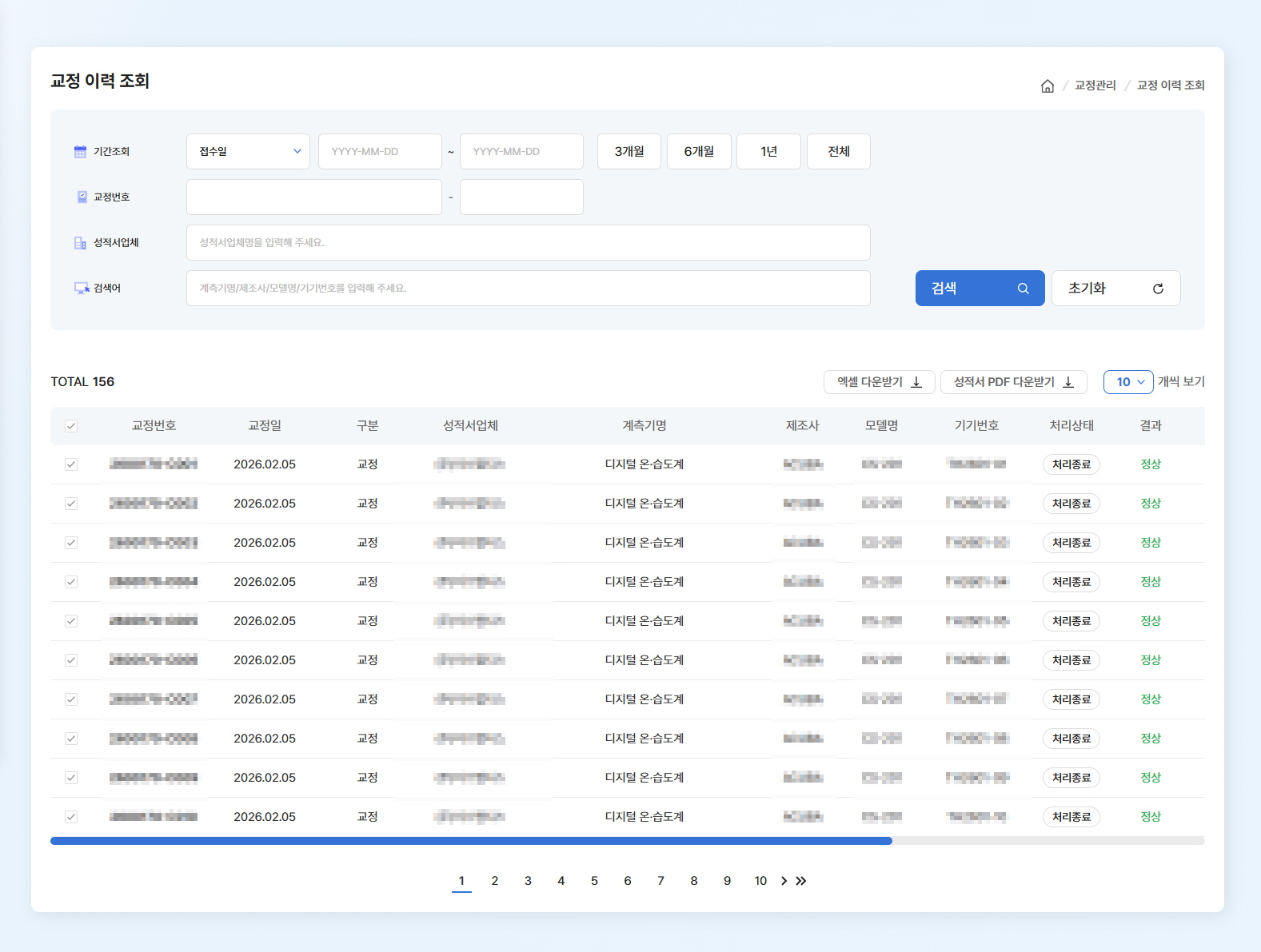Click the calendar icon next to 기간조회
Image resolution: width=1261 pixels, height=952 pixels.
click(x=80, y=152)
